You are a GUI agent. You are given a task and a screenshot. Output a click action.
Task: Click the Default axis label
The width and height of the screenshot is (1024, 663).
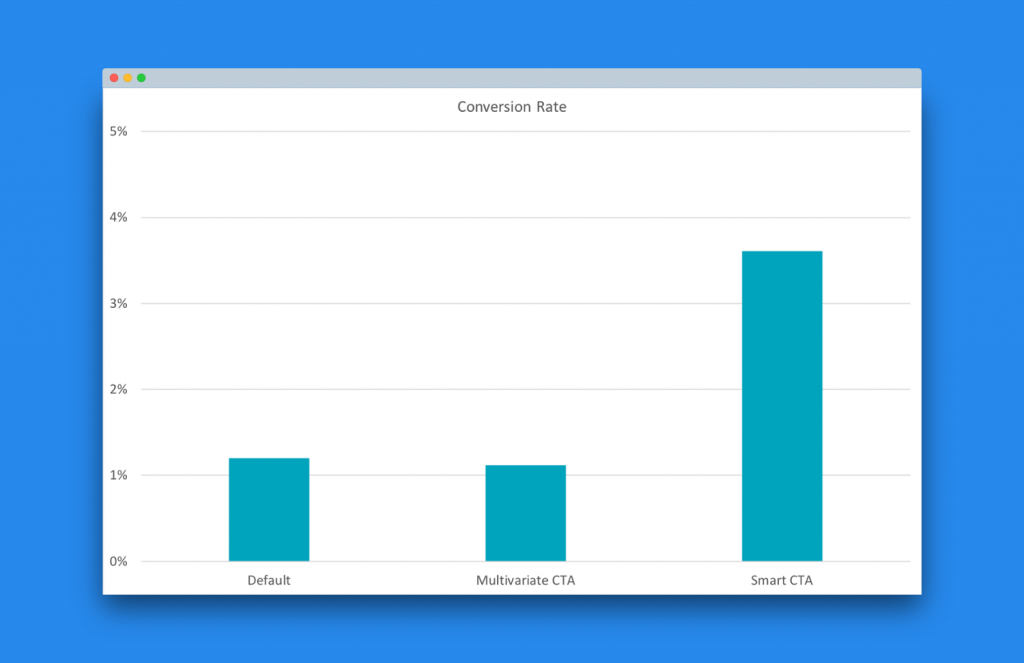pyautogui.click(x=268, y=580)
